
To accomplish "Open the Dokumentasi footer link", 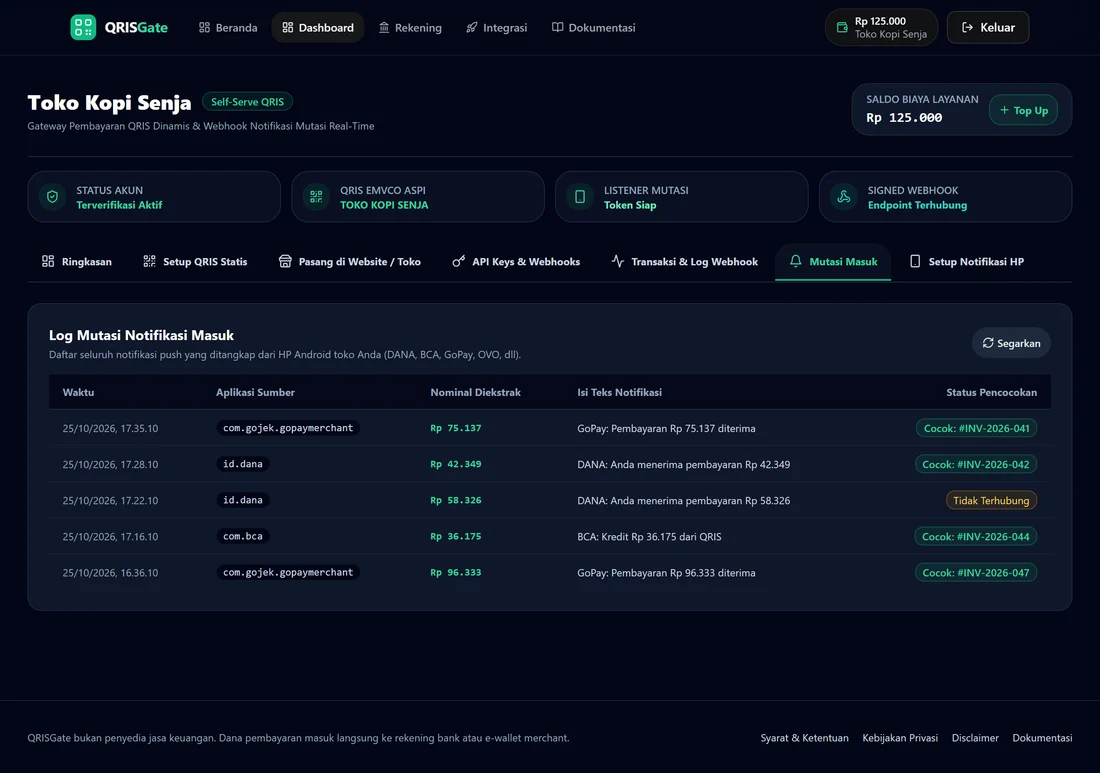I will (x=1042, y=738).
